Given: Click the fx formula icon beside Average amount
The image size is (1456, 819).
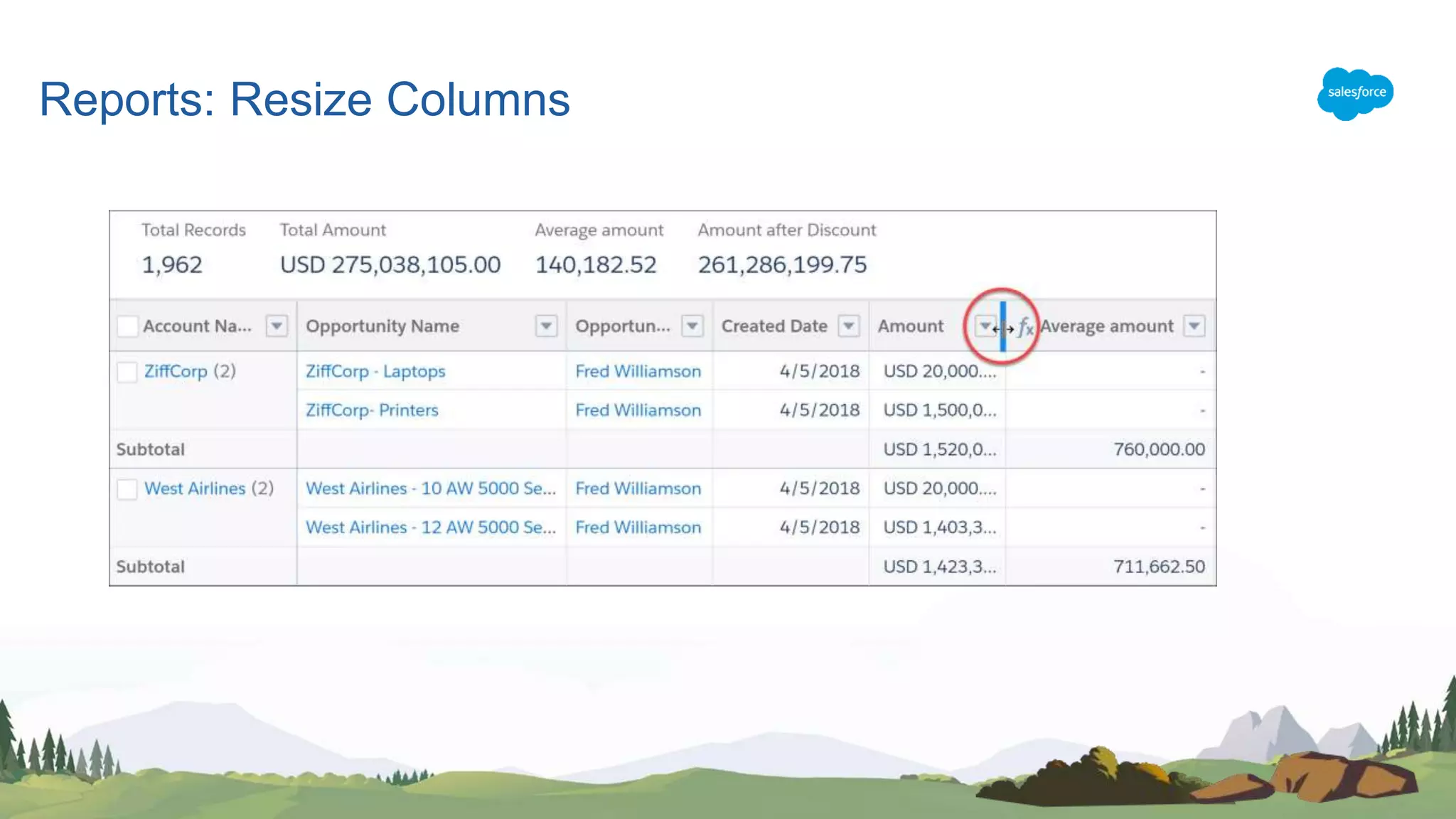Looking at the screenshot, I should pos(1025,326).
